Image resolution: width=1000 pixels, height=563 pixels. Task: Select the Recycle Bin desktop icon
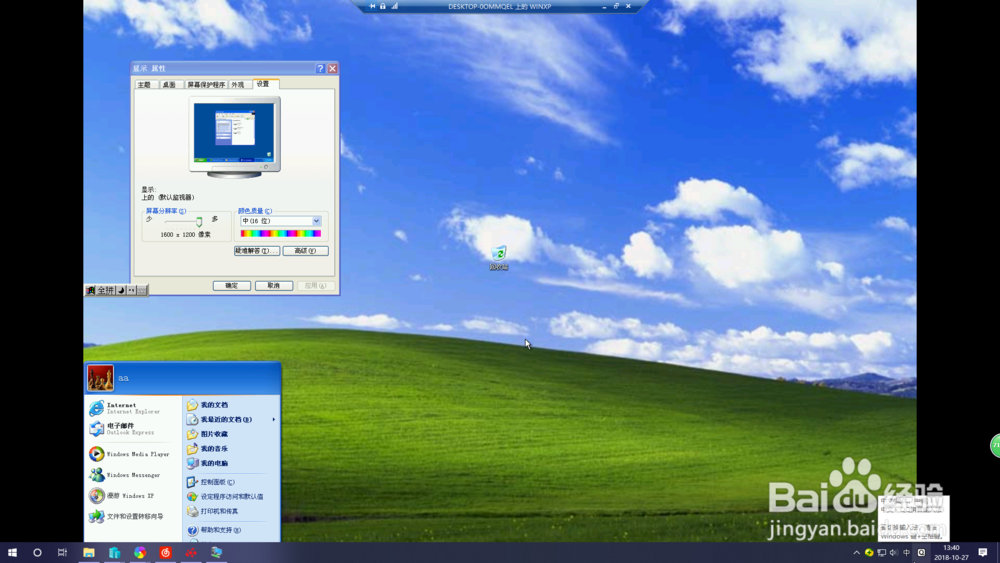(499, 258)
